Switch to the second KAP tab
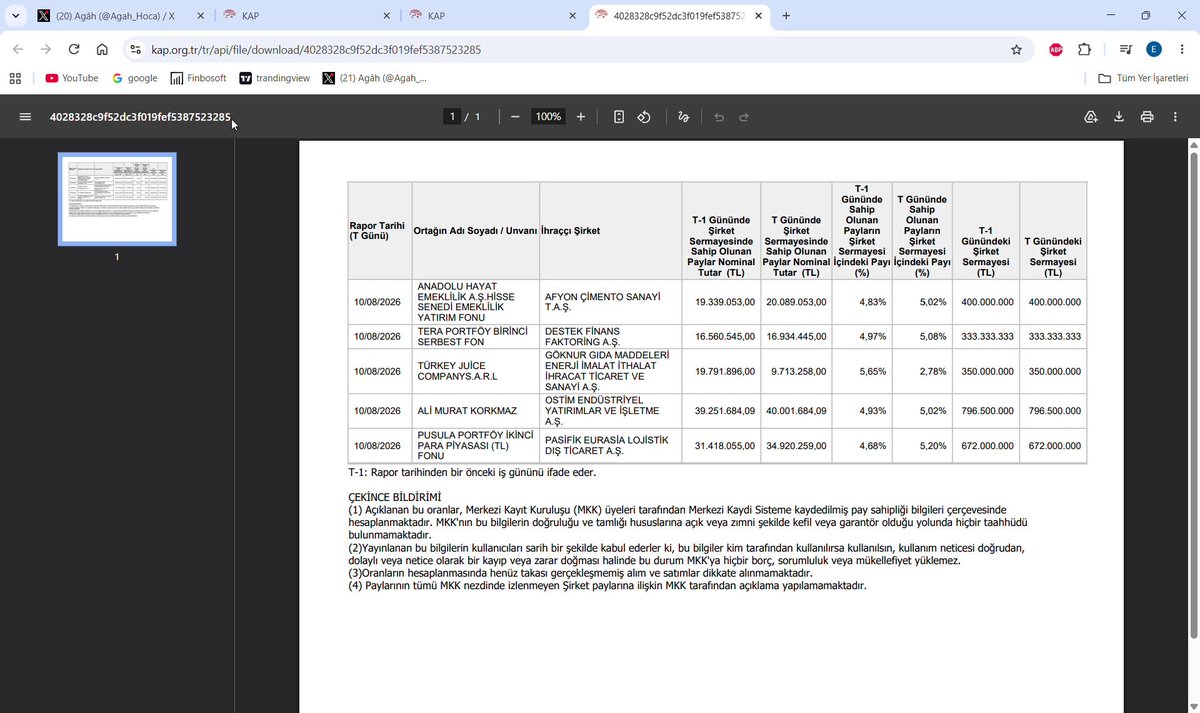 click(x=491, y=16)
